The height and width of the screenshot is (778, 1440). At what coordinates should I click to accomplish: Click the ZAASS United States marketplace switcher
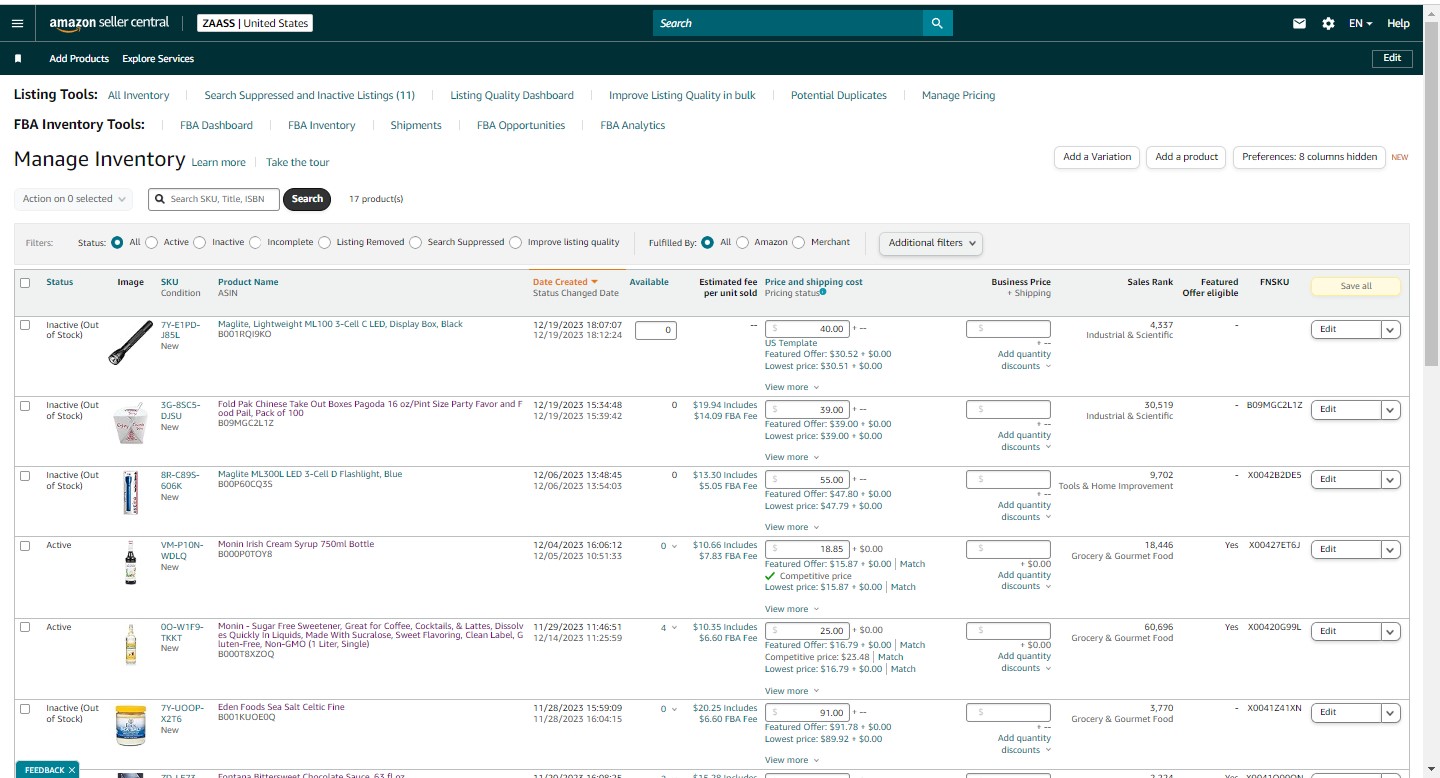pyautogui.click(x=254, y=23)
